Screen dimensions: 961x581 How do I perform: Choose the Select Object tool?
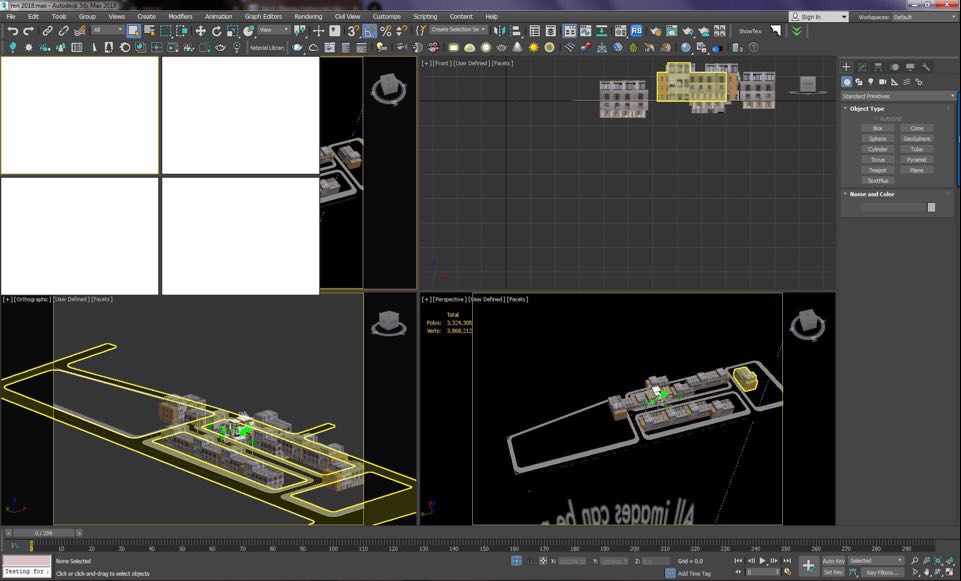coord(133,31)
